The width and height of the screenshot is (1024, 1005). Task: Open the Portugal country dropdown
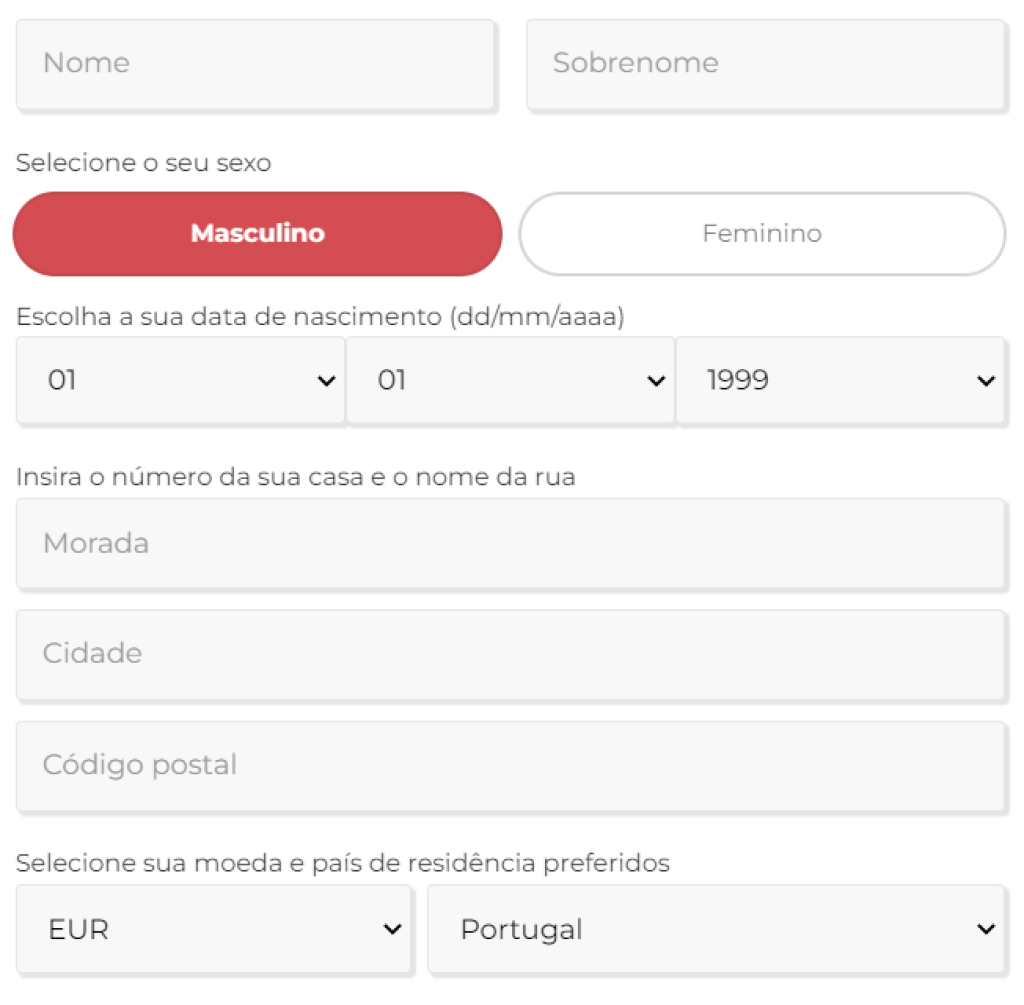pyautogui.click(x=716, y=929)
